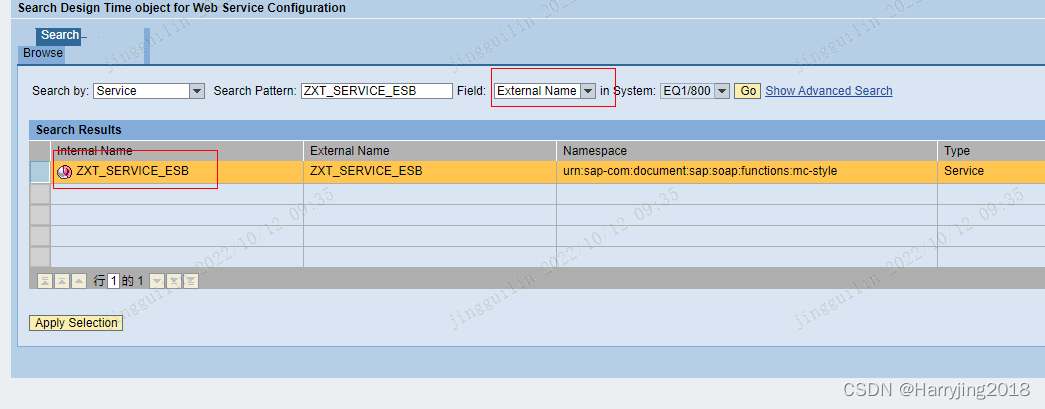
Task: Click Internal Name column header
Action: tap(177, 151)
